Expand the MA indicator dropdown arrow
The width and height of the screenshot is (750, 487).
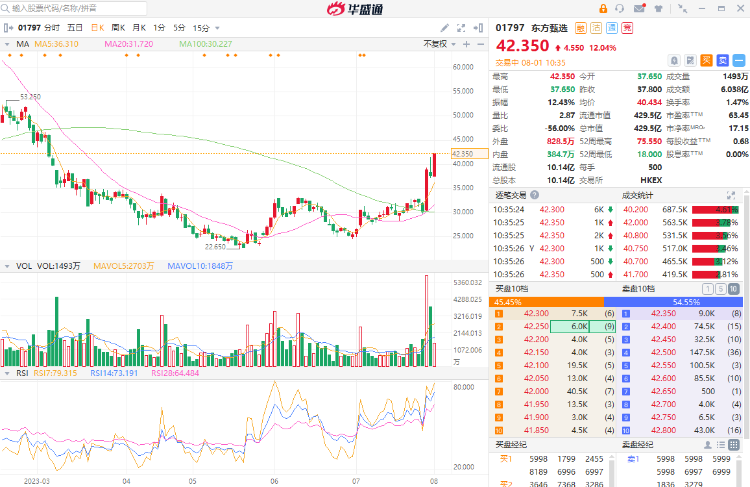(x=9, y=44)
